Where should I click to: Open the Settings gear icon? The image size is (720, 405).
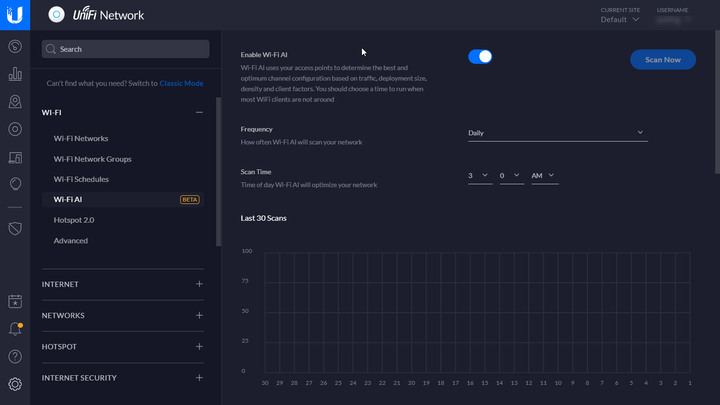point(15,384)
